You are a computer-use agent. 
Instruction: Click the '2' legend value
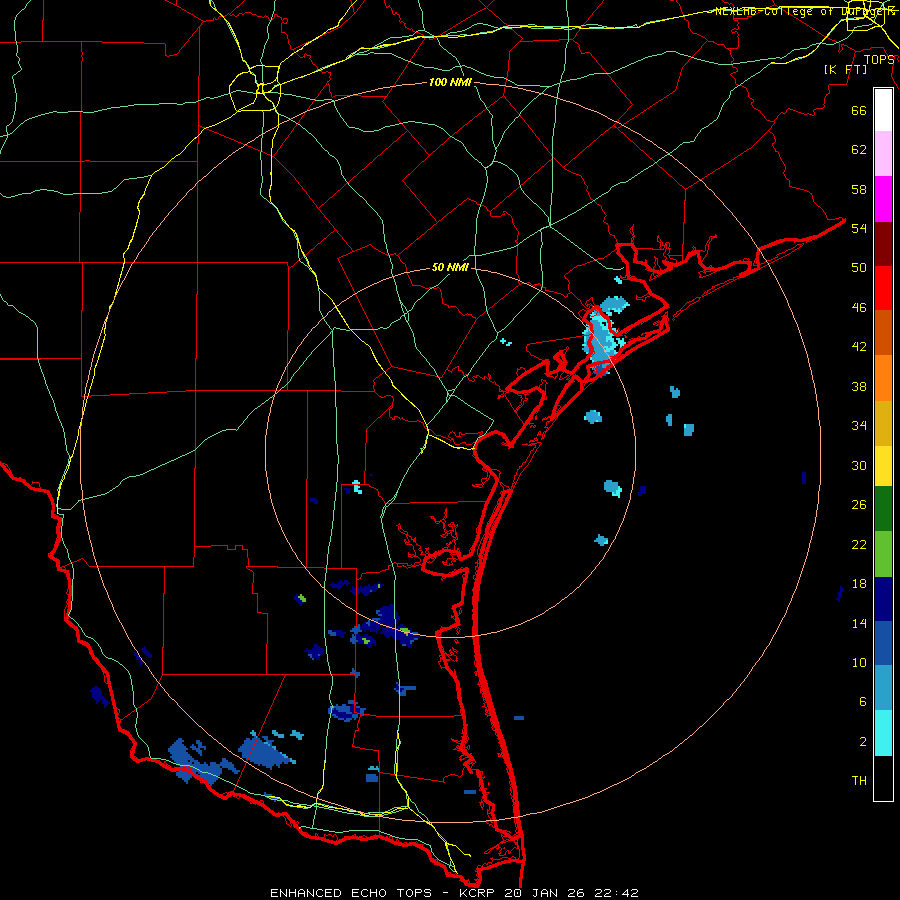863,742
